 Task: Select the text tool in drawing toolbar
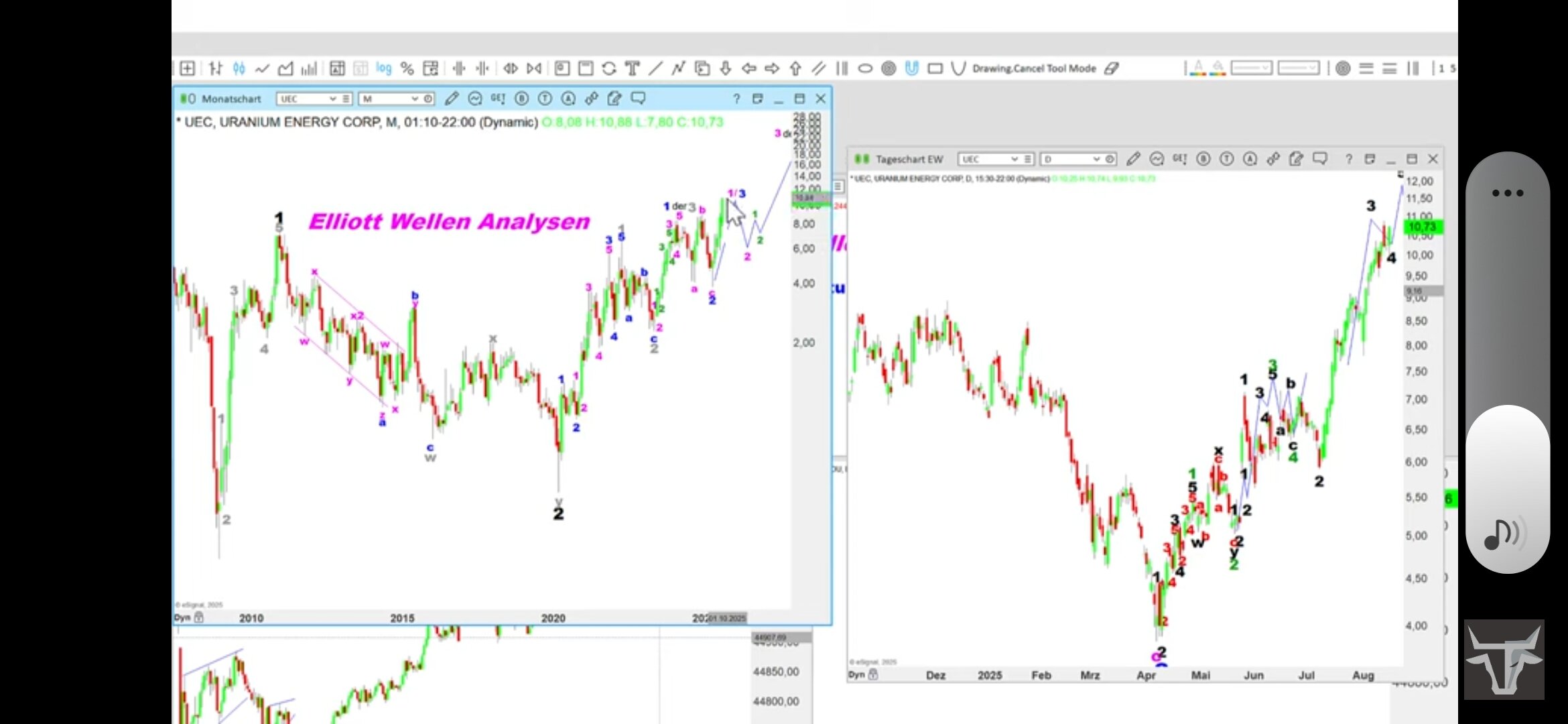632,68
